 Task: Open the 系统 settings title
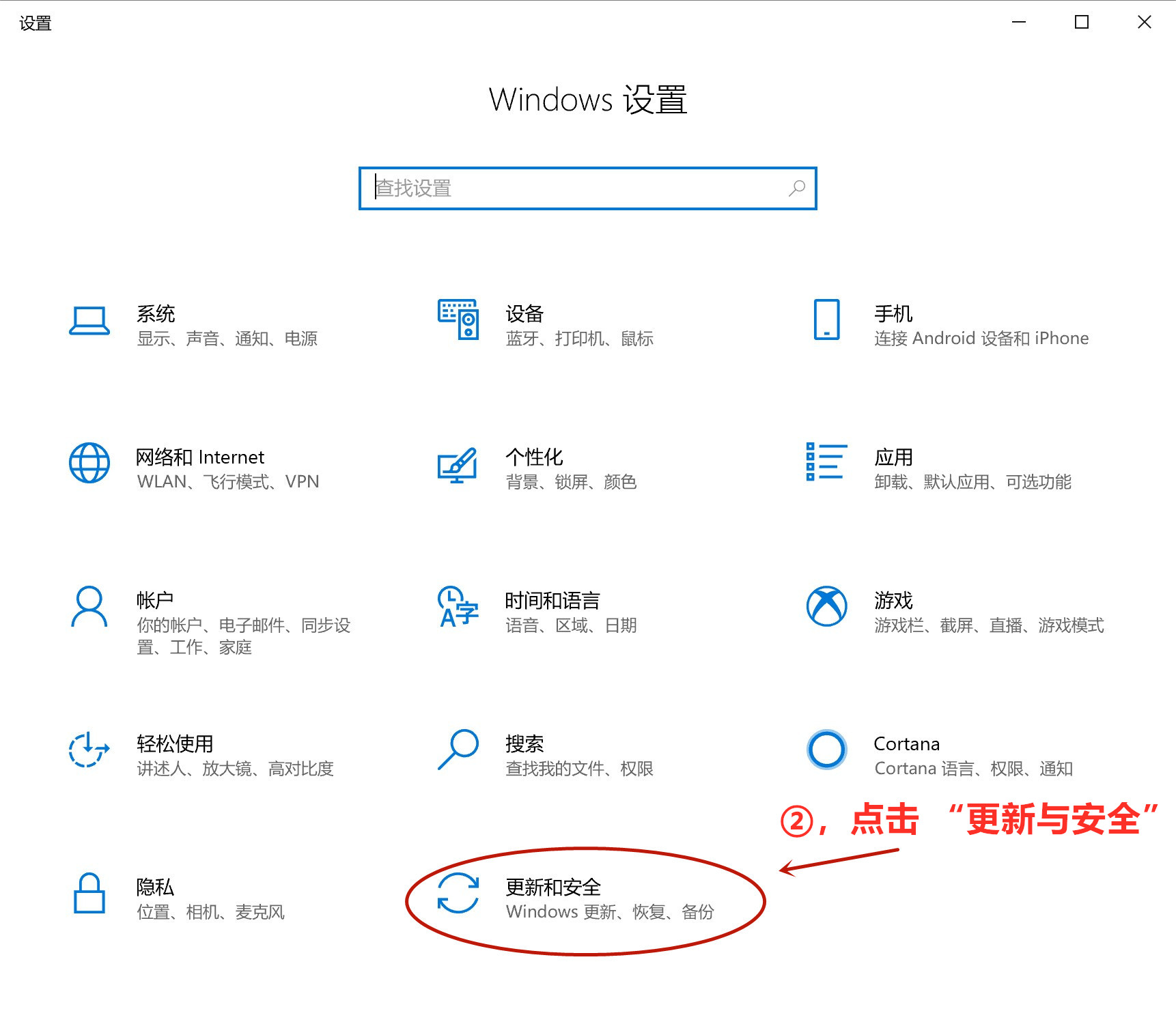click(x=156, y=314)
